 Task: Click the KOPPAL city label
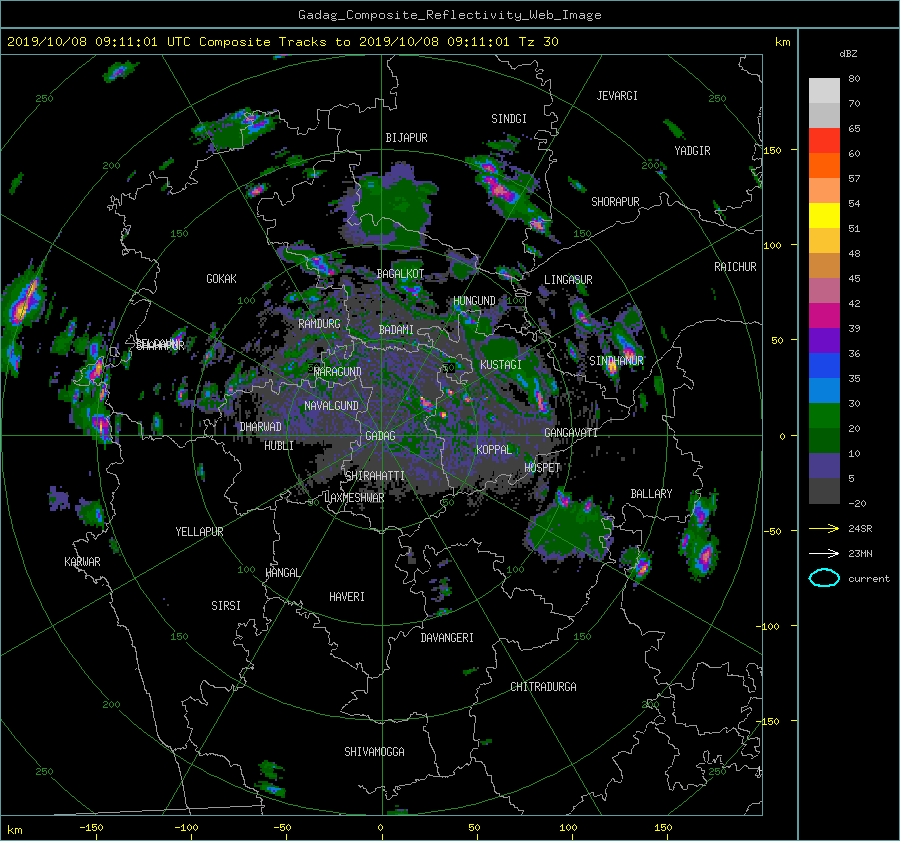(494, 450)
